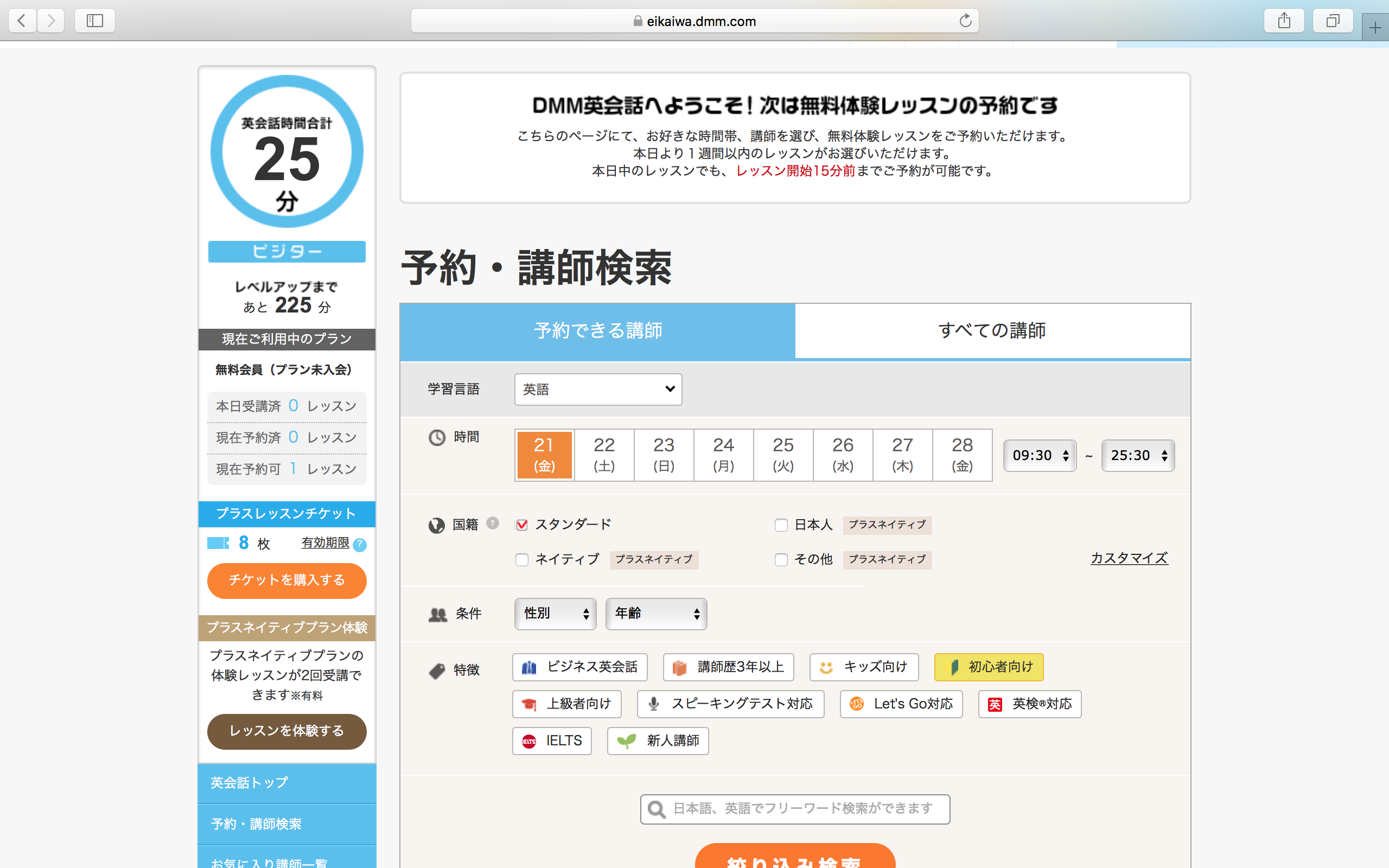The image size is (1389, 868).
Task: Select the 英検対応 feature tag
Action: pyautogui.click(x=1030, y=704)
